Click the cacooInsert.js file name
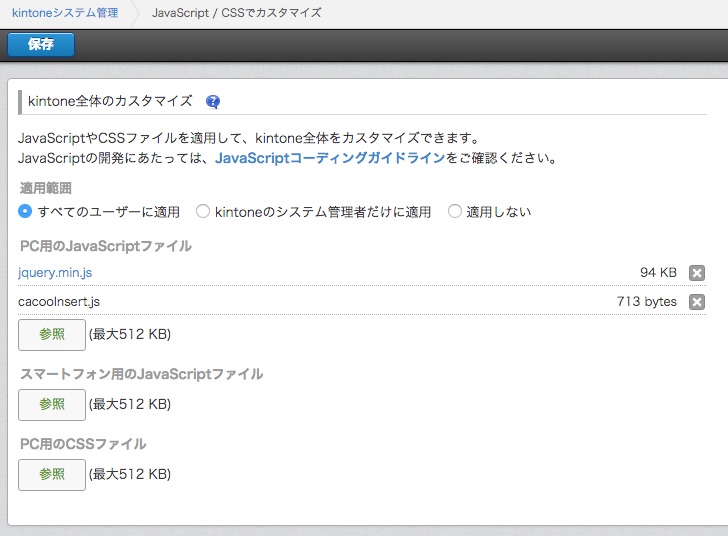The height and width of the screenshot is (536, 728). (x=59, y=301)
